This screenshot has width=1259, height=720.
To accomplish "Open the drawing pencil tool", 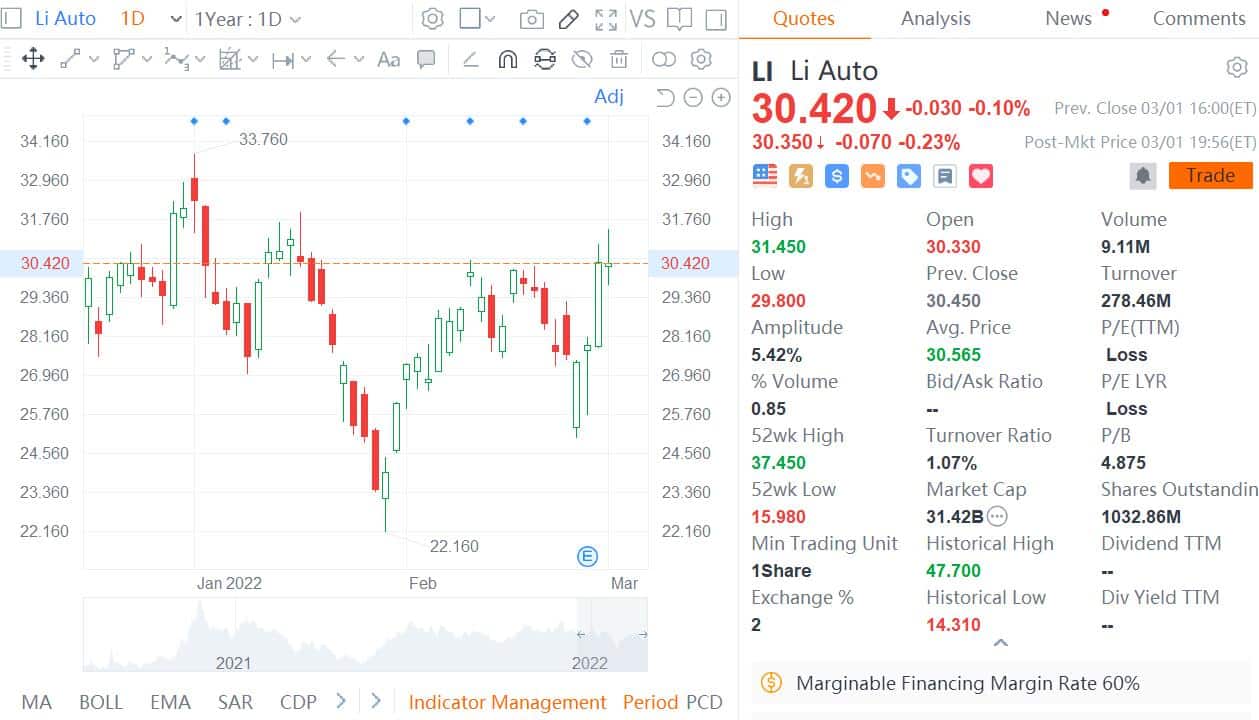I will (569, 19).
